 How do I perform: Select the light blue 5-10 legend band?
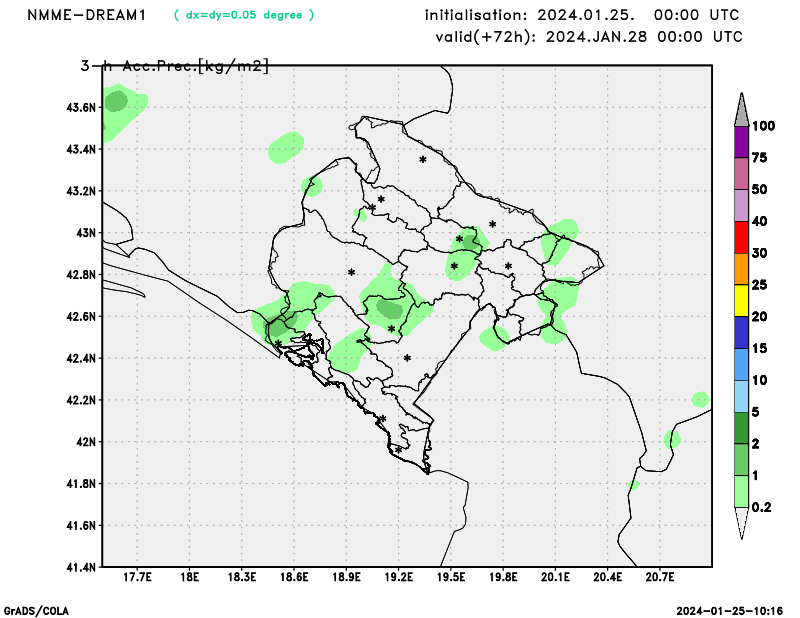pos(741,396)
